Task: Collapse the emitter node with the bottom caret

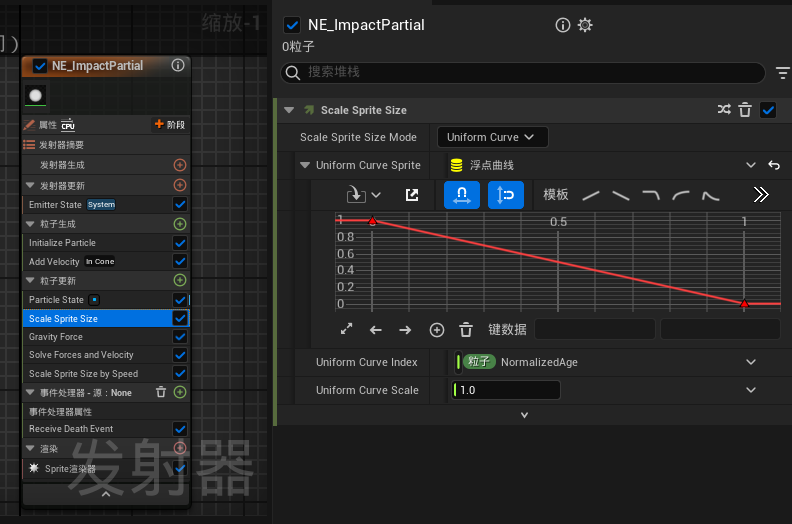Action: [106, 494]
